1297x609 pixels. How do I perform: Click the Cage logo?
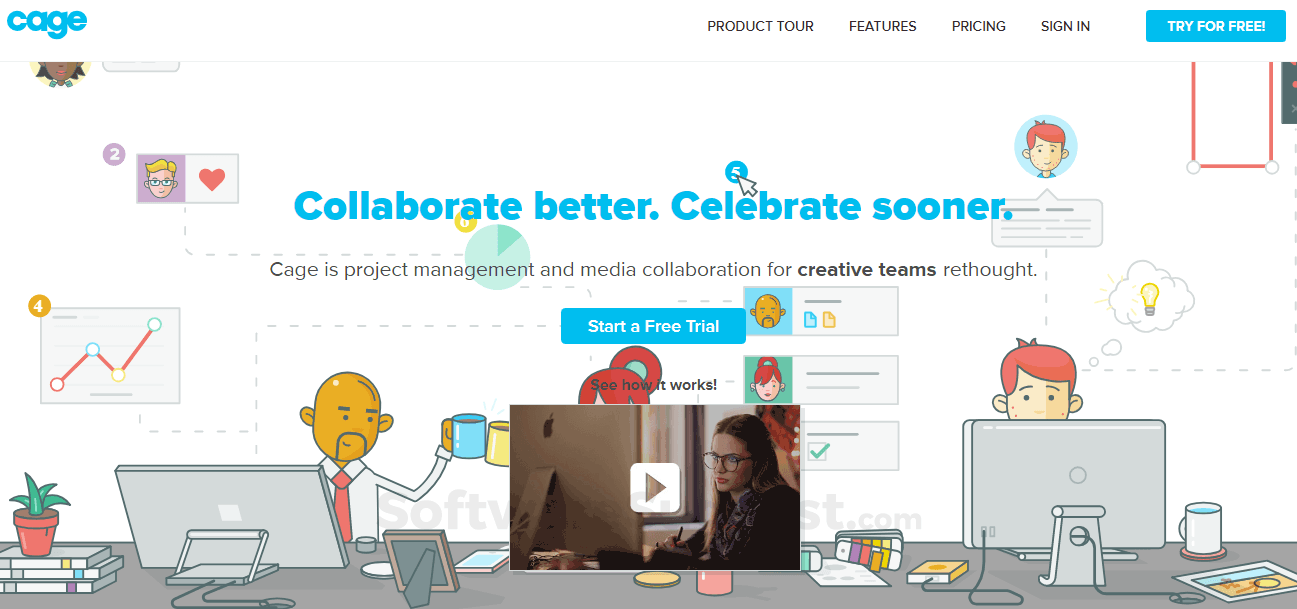[46, 22]
